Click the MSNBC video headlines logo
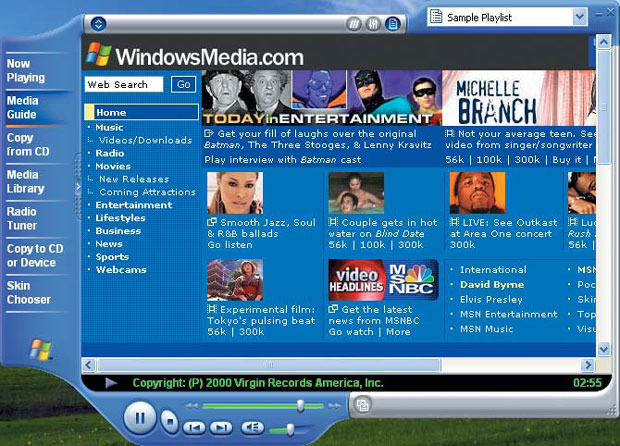This screenshot has width=620, height=446. [x=383, y=280]
